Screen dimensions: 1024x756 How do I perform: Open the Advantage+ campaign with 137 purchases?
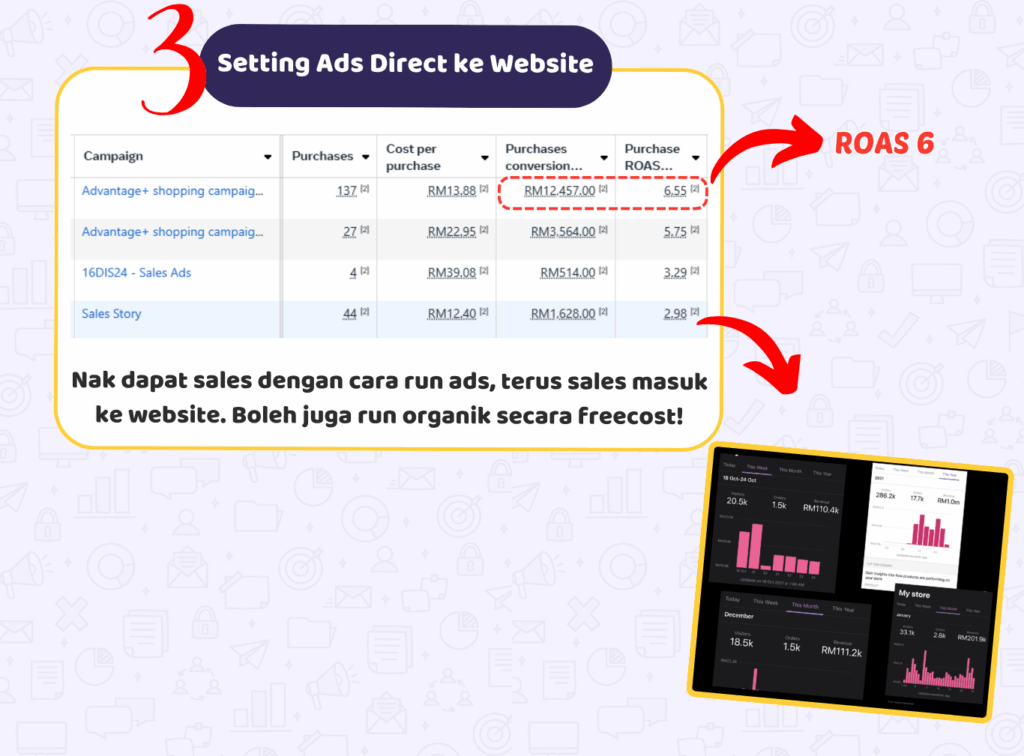172,191
